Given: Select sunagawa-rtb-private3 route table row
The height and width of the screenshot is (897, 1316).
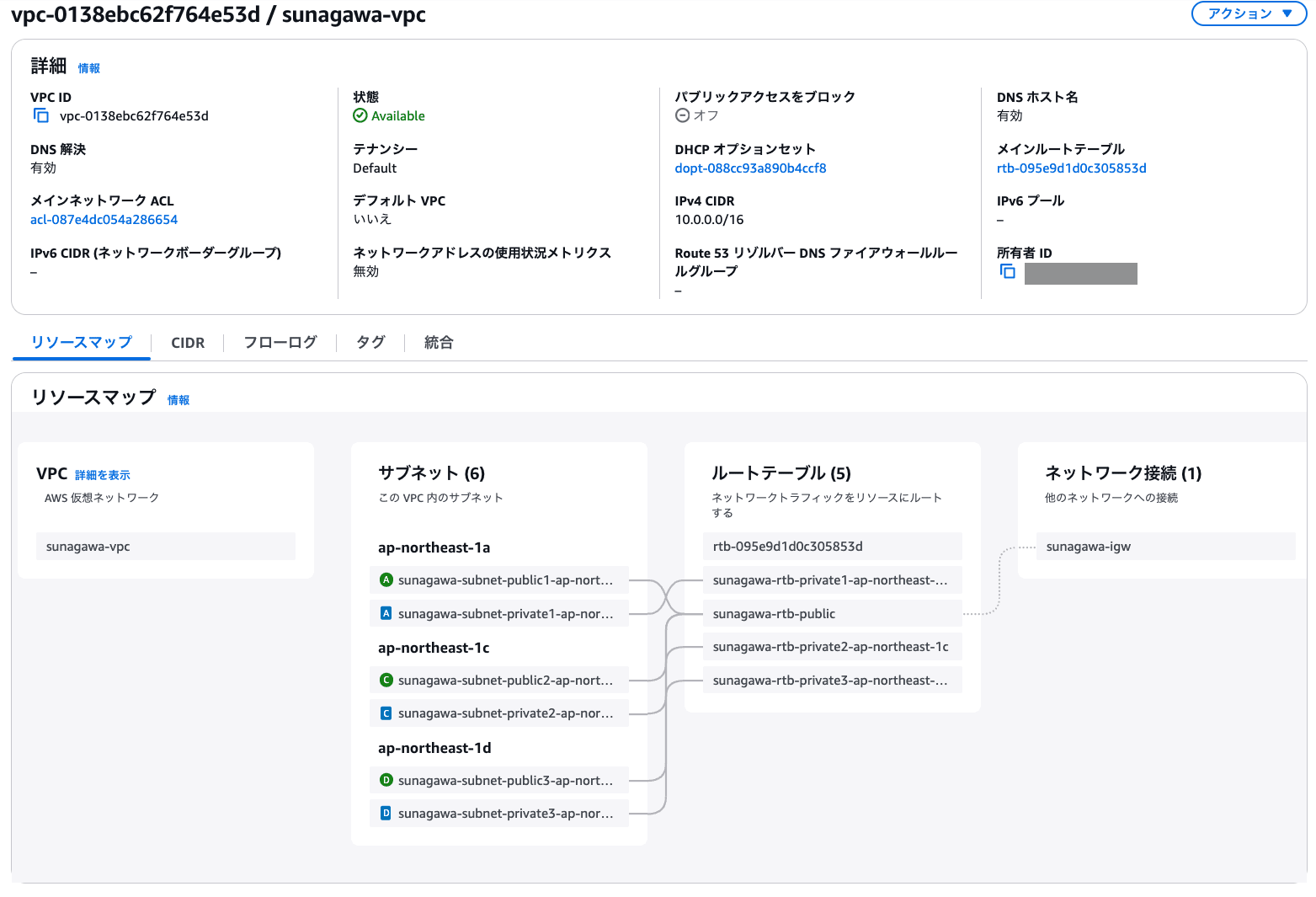Looking at the screenshot, I should [833, 680].
